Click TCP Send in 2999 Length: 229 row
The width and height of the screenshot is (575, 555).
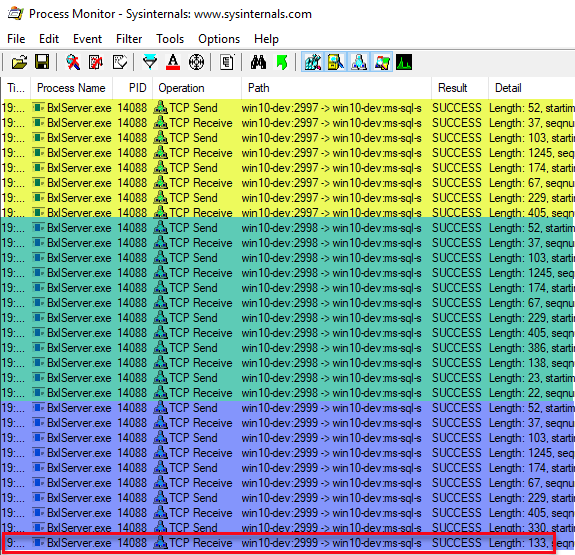(x=193, y=498)
